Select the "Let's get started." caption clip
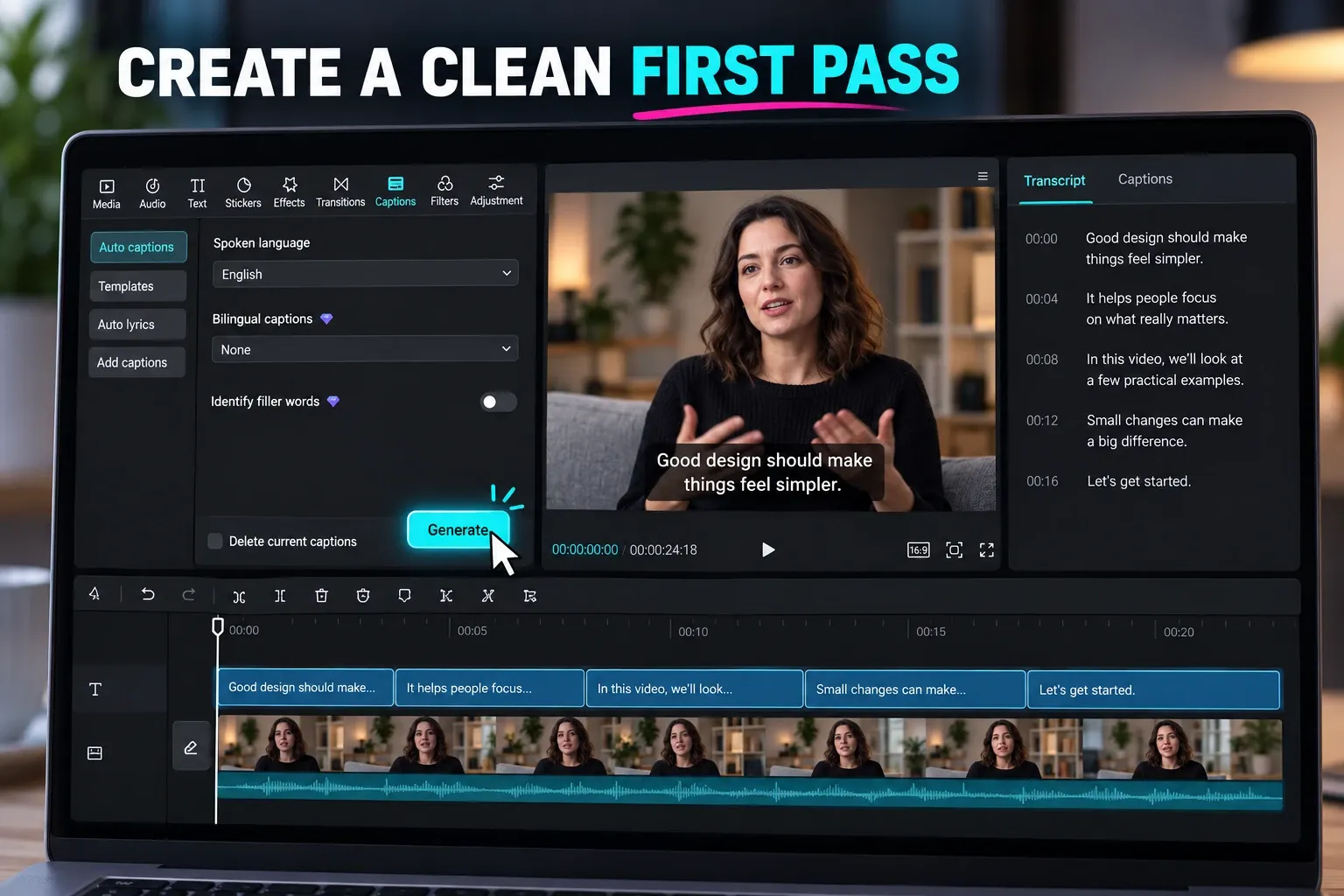The height and width of the screenshot is (896, 1344). click(1153, 689)
